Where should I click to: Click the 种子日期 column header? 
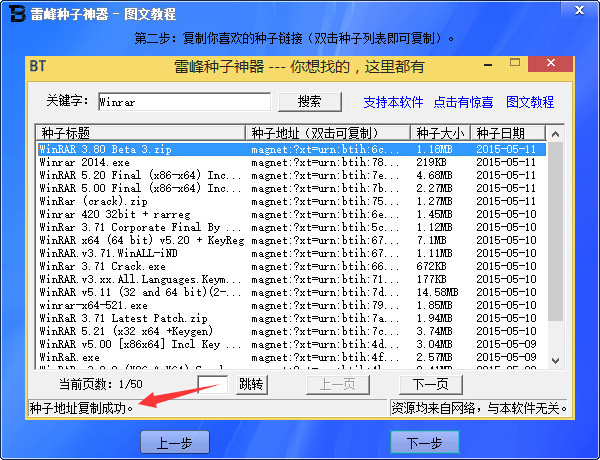tap(508, 133)
